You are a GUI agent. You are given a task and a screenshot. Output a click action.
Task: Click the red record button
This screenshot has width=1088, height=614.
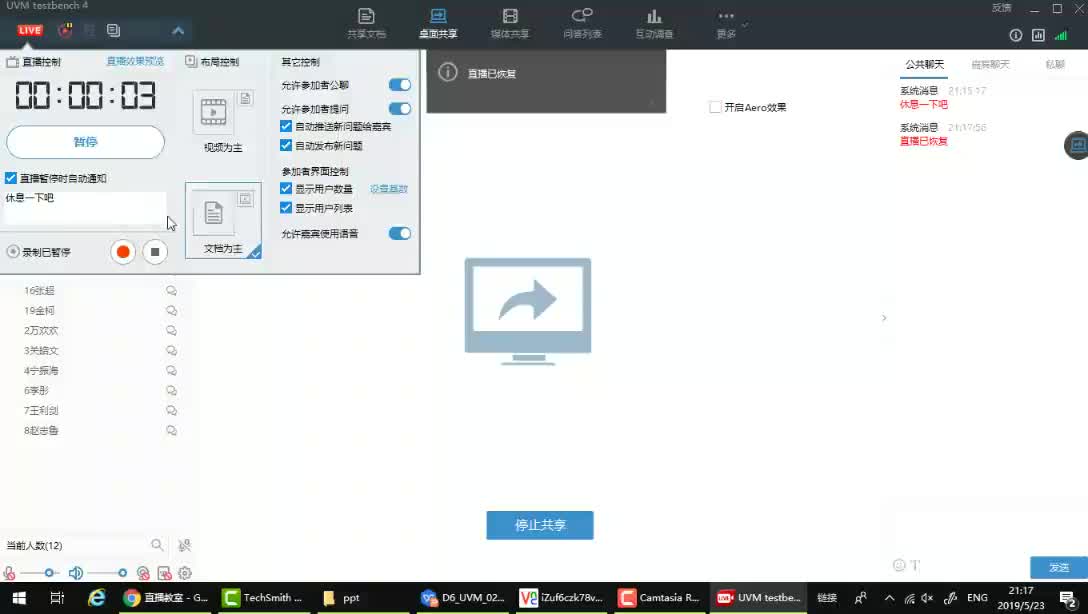[123, 252]
